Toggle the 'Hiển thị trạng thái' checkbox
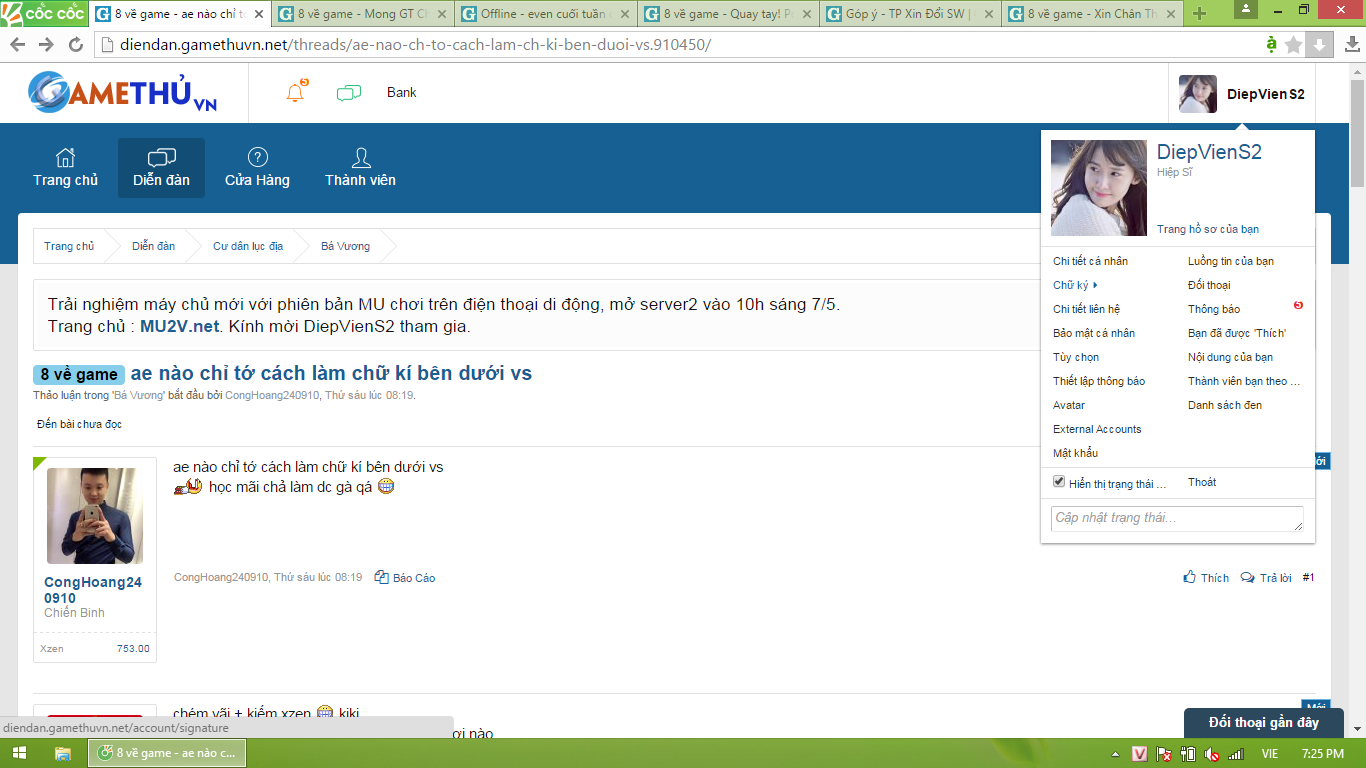This screenshot has height=768, width=1366. tap(1059, 481)
